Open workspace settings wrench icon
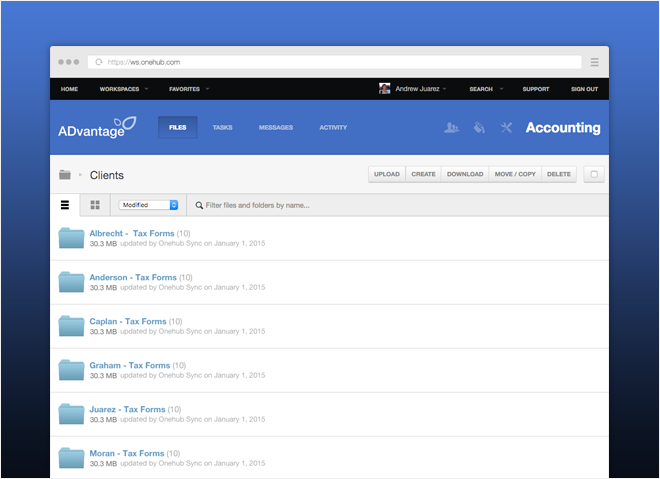This screenshot has width=660, height=479. point(506,128)
